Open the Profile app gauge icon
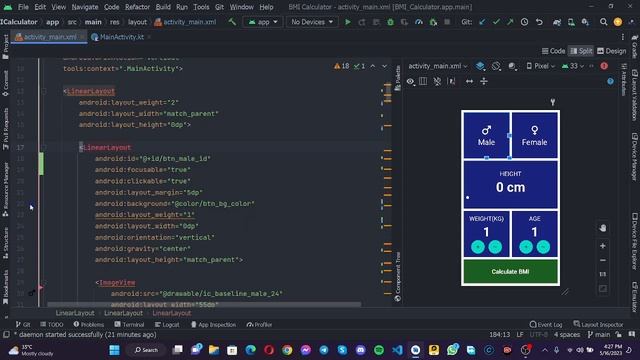 tap(419, 22)
